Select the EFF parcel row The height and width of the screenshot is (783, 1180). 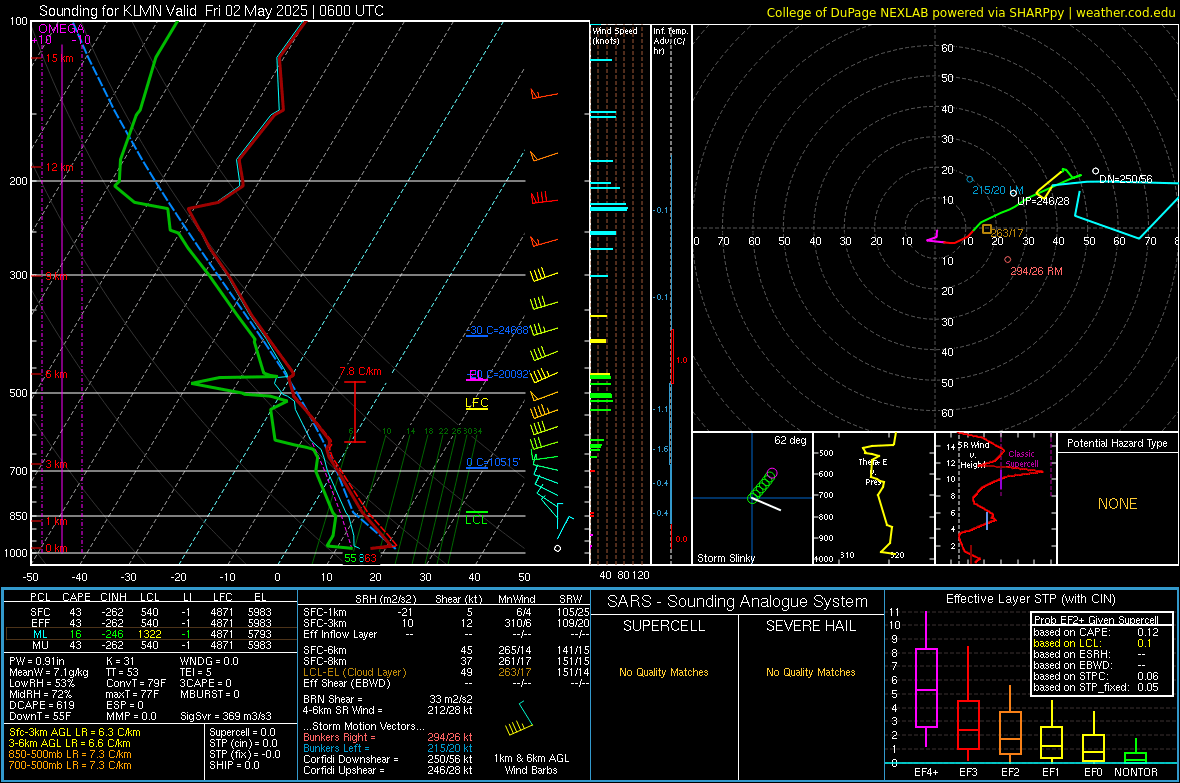[x=150, y=623]
